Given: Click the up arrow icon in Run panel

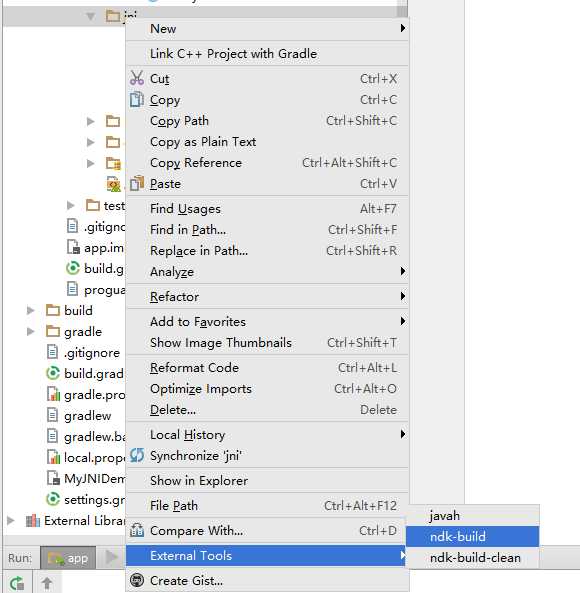Looking at the screenshot, I should 47,583.
